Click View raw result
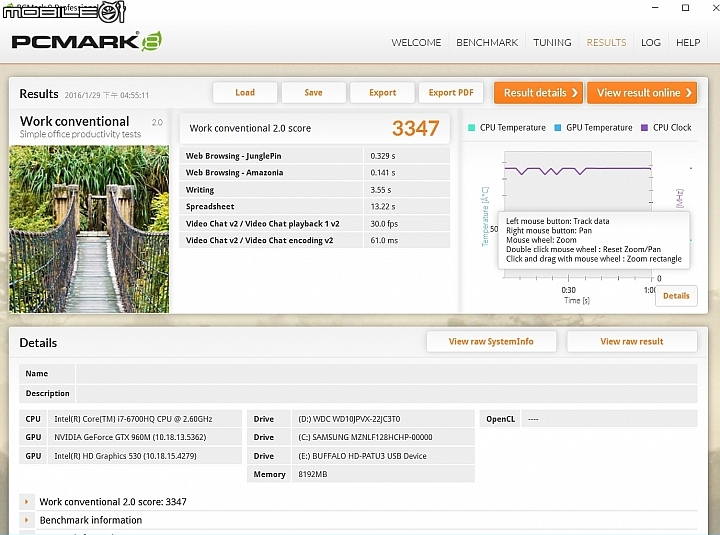Image resolution: width=720 pixels, height=535 pixels. [632, 342]
